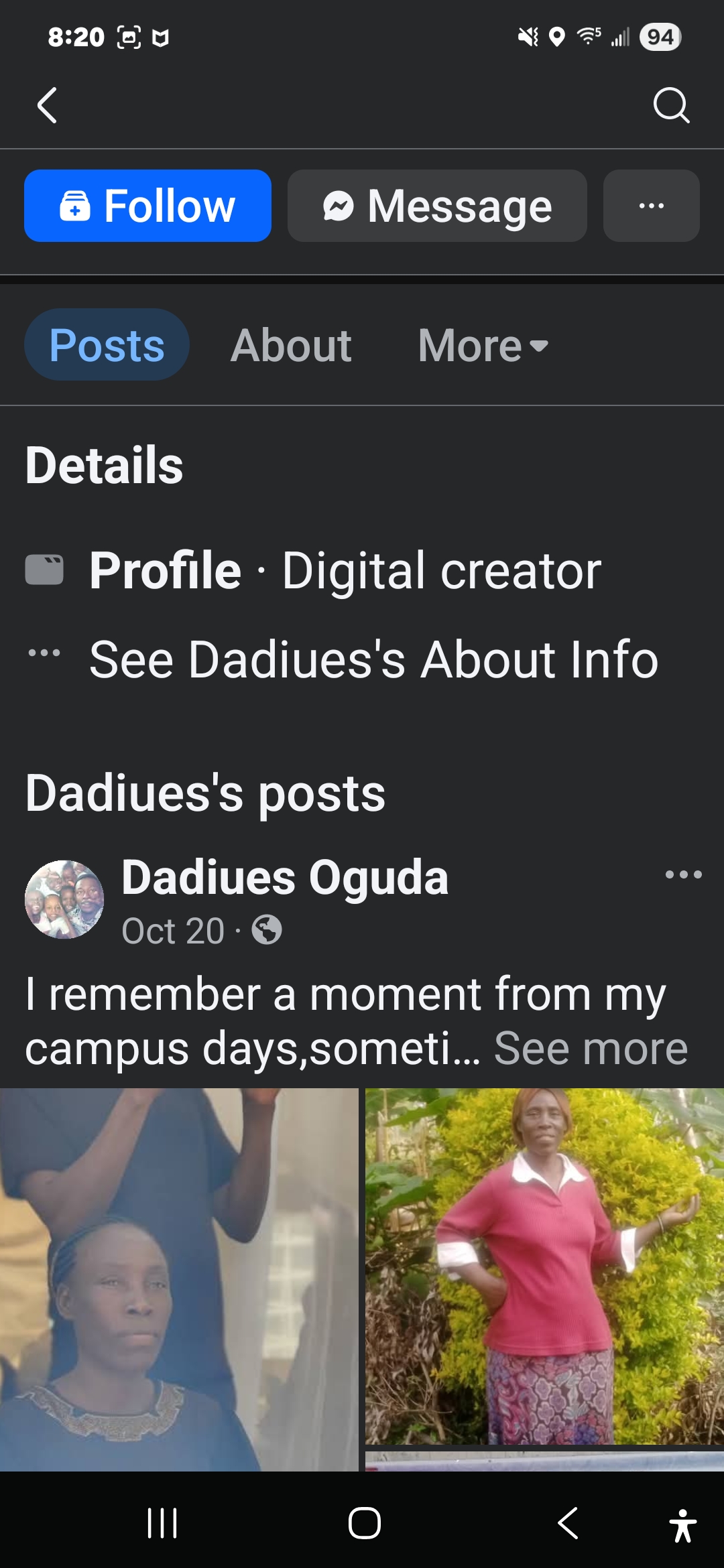Open the search magnifier icon
This screenshot has height=1568, width=724.
(x=671, y=106)
